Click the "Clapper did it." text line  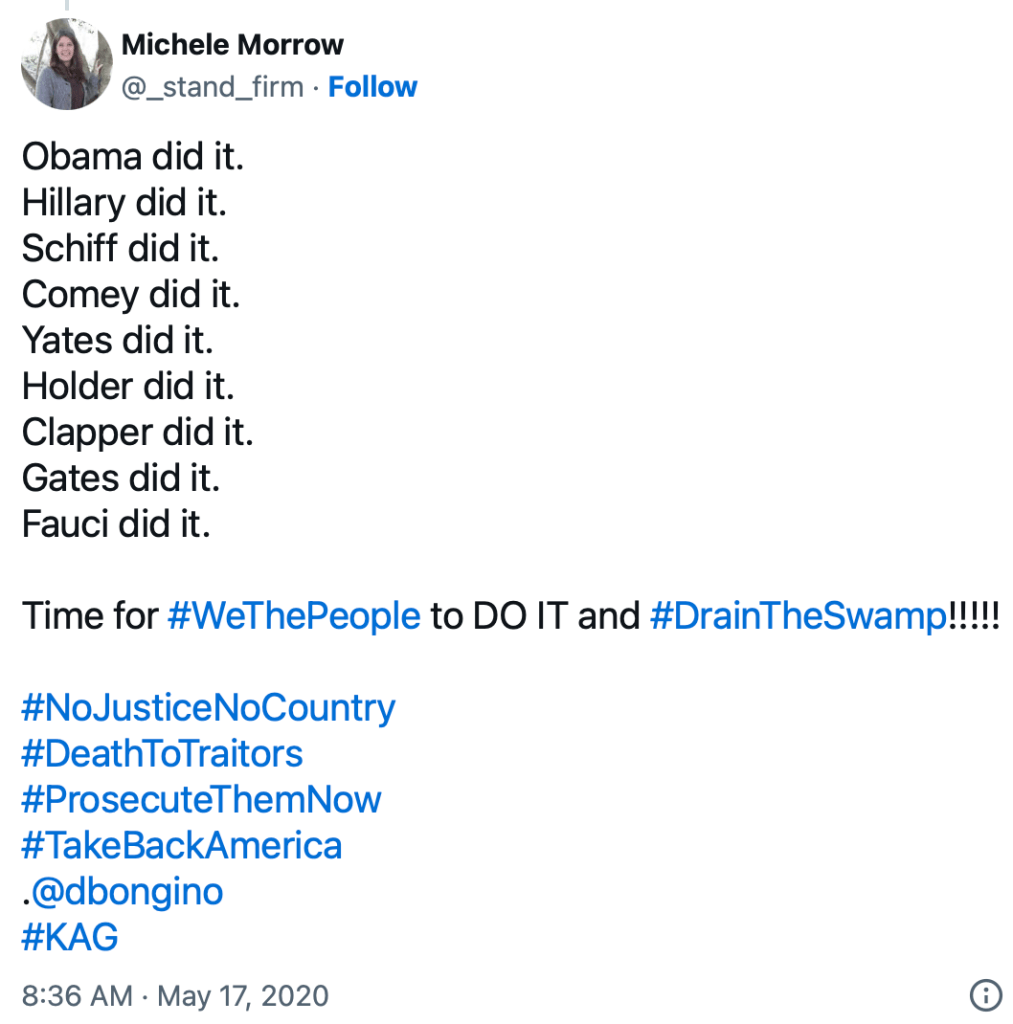click(138, 432)
